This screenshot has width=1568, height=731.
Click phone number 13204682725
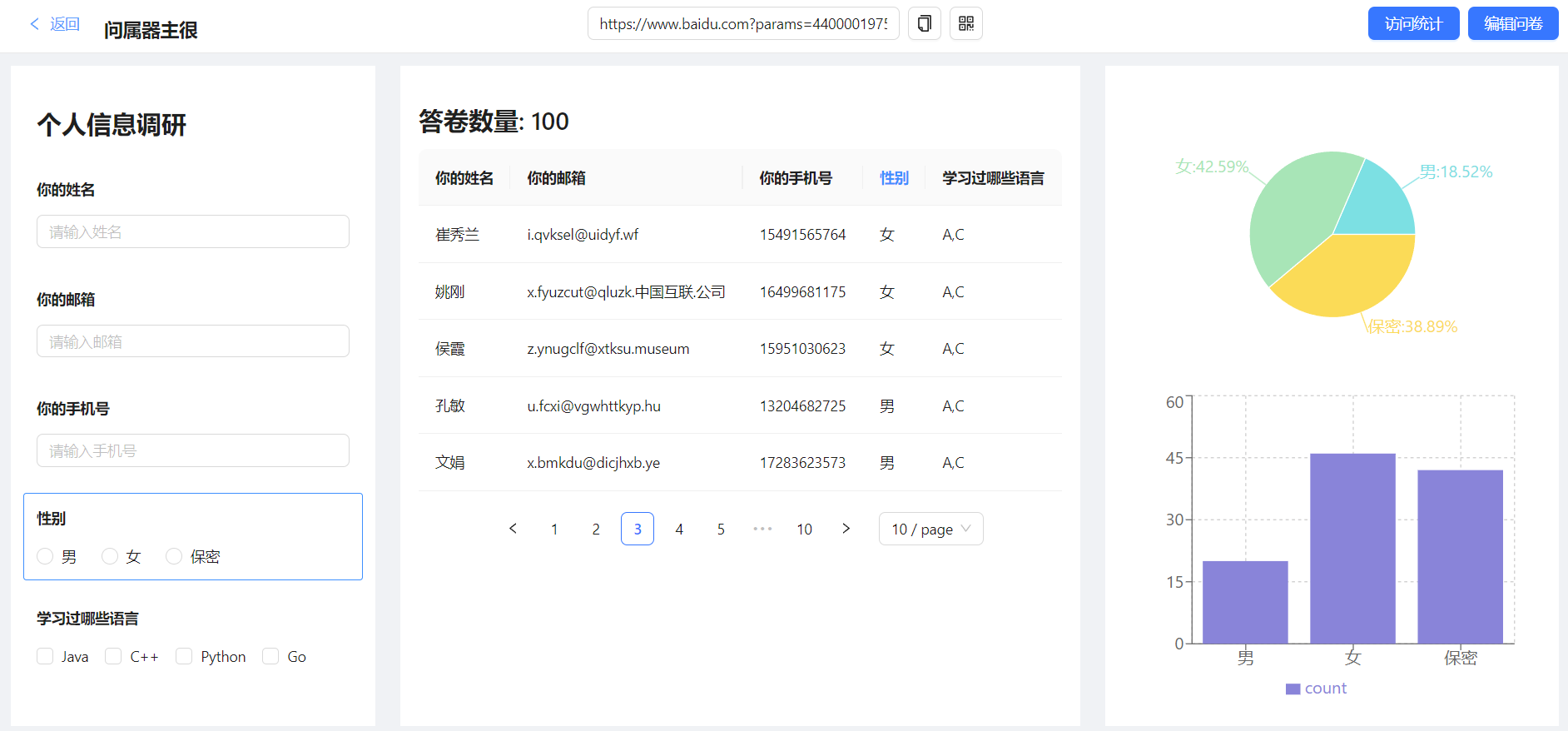click(x=802, y=406)
